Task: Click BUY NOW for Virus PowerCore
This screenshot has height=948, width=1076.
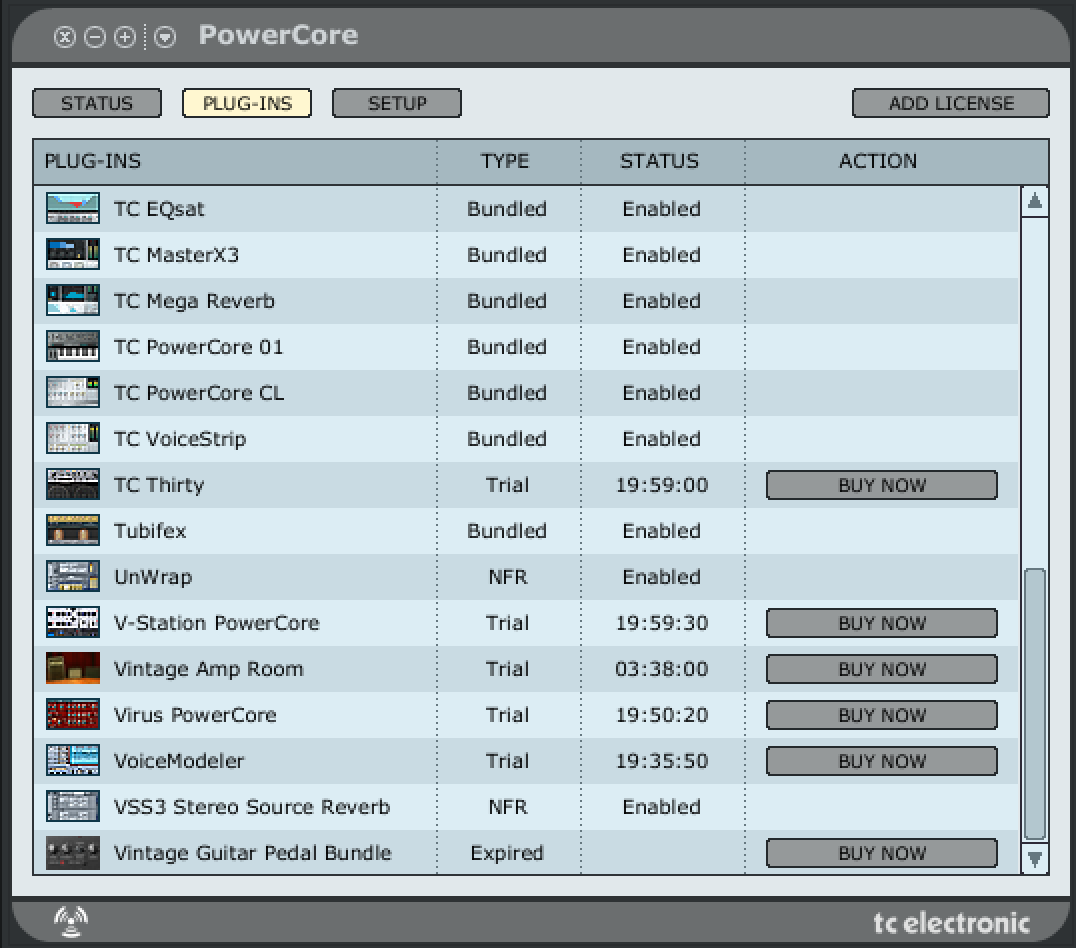Action: tap(882, 715)
